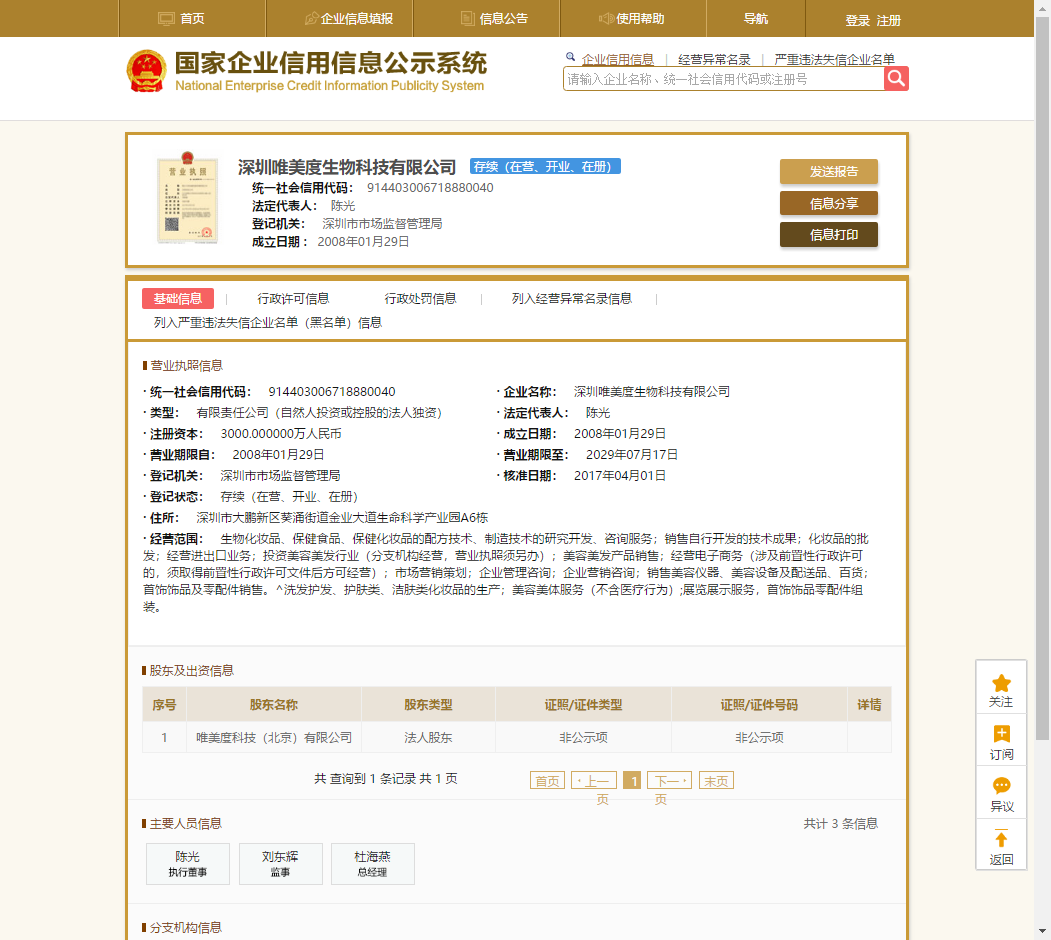The image size is (1051, 940).
Task: Open the business license thumbnail image
Action: pos(187,199)
